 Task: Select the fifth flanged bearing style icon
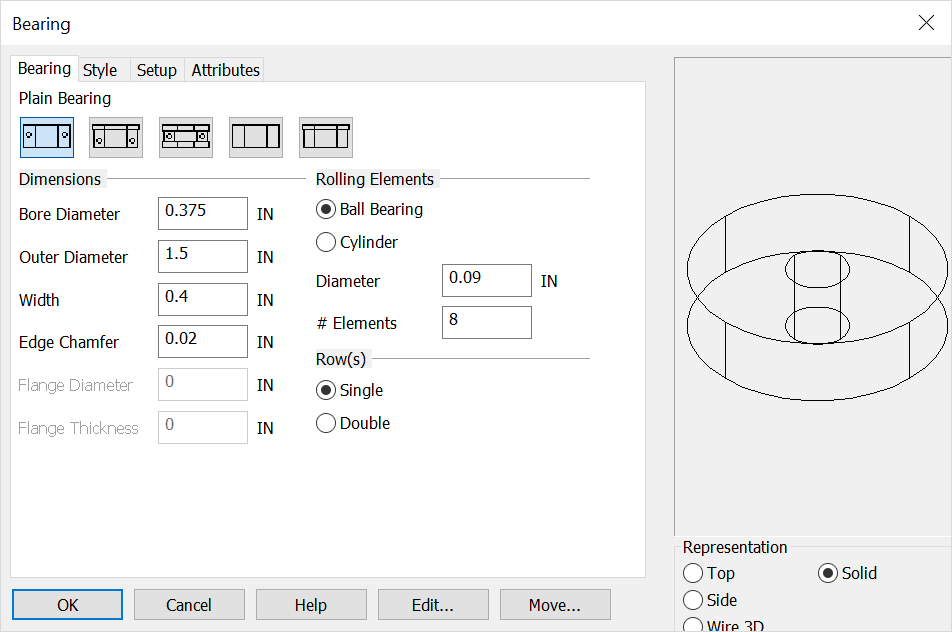click(x=326, y=135)
